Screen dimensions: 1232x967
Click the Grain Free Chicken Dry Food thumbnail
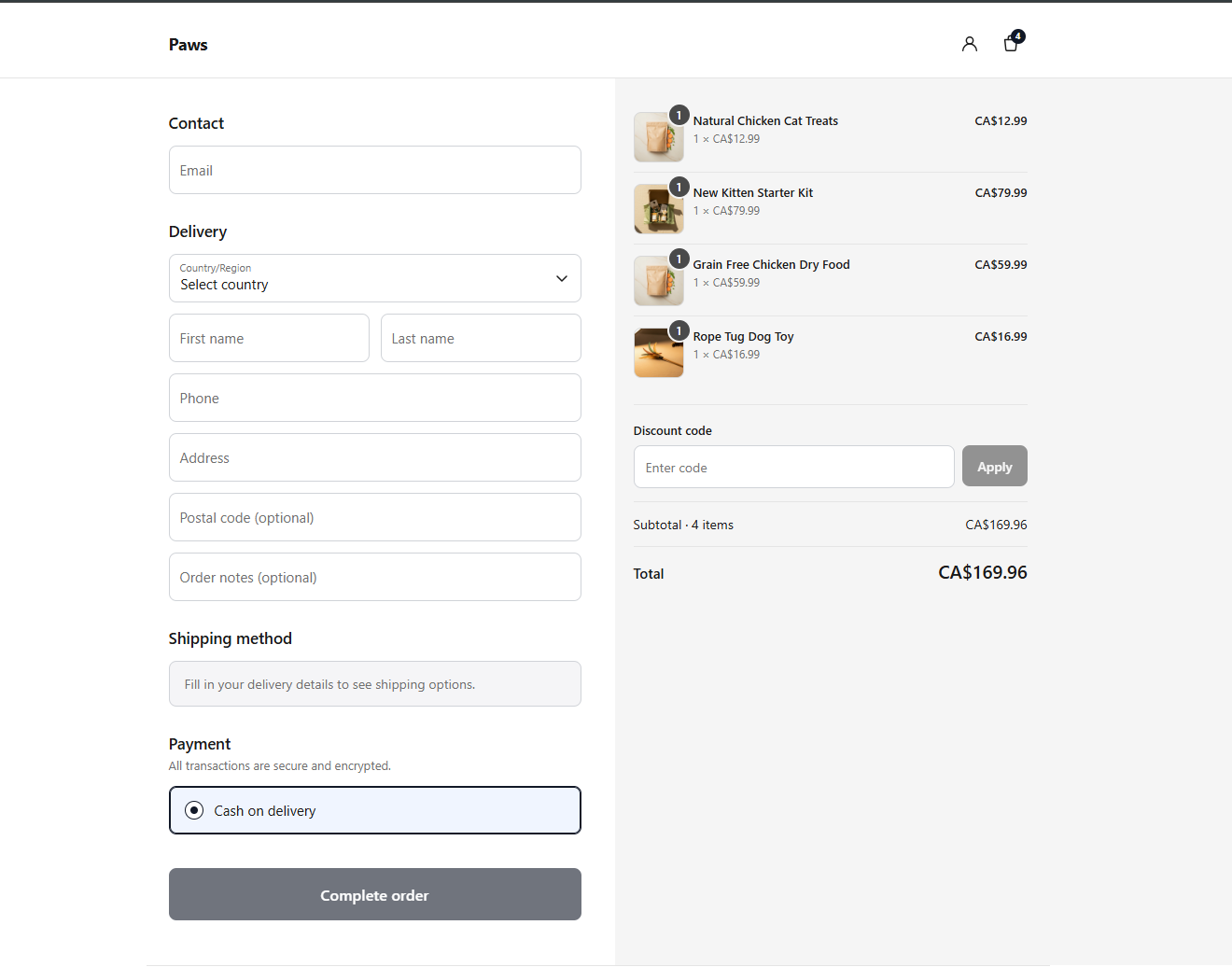tap(658, 281)
